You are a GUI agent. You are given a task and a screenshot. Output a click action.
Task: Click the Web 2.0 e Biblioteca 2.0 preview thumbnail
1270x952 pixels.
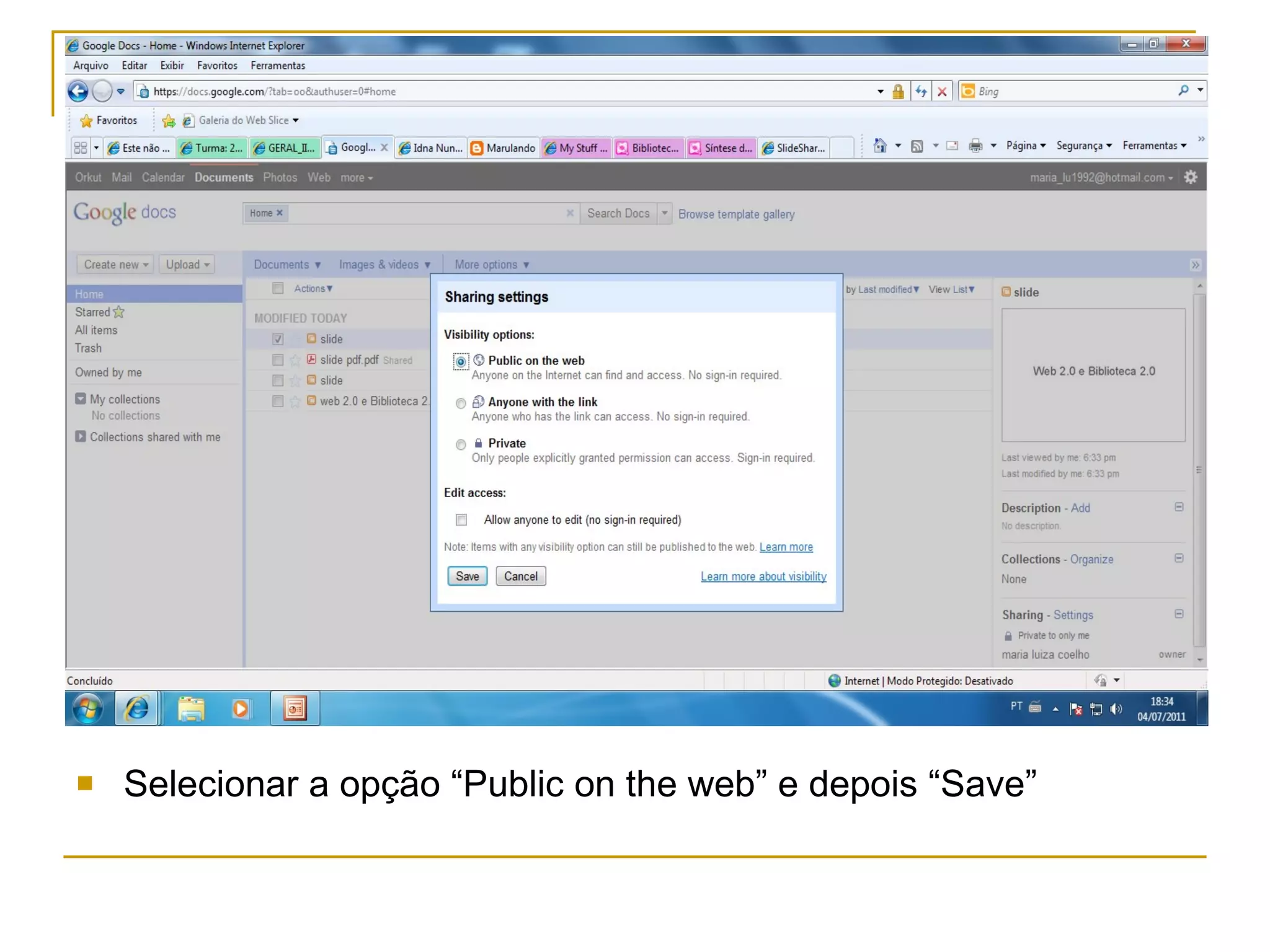pyautogui.click(x=1093, y=375)
